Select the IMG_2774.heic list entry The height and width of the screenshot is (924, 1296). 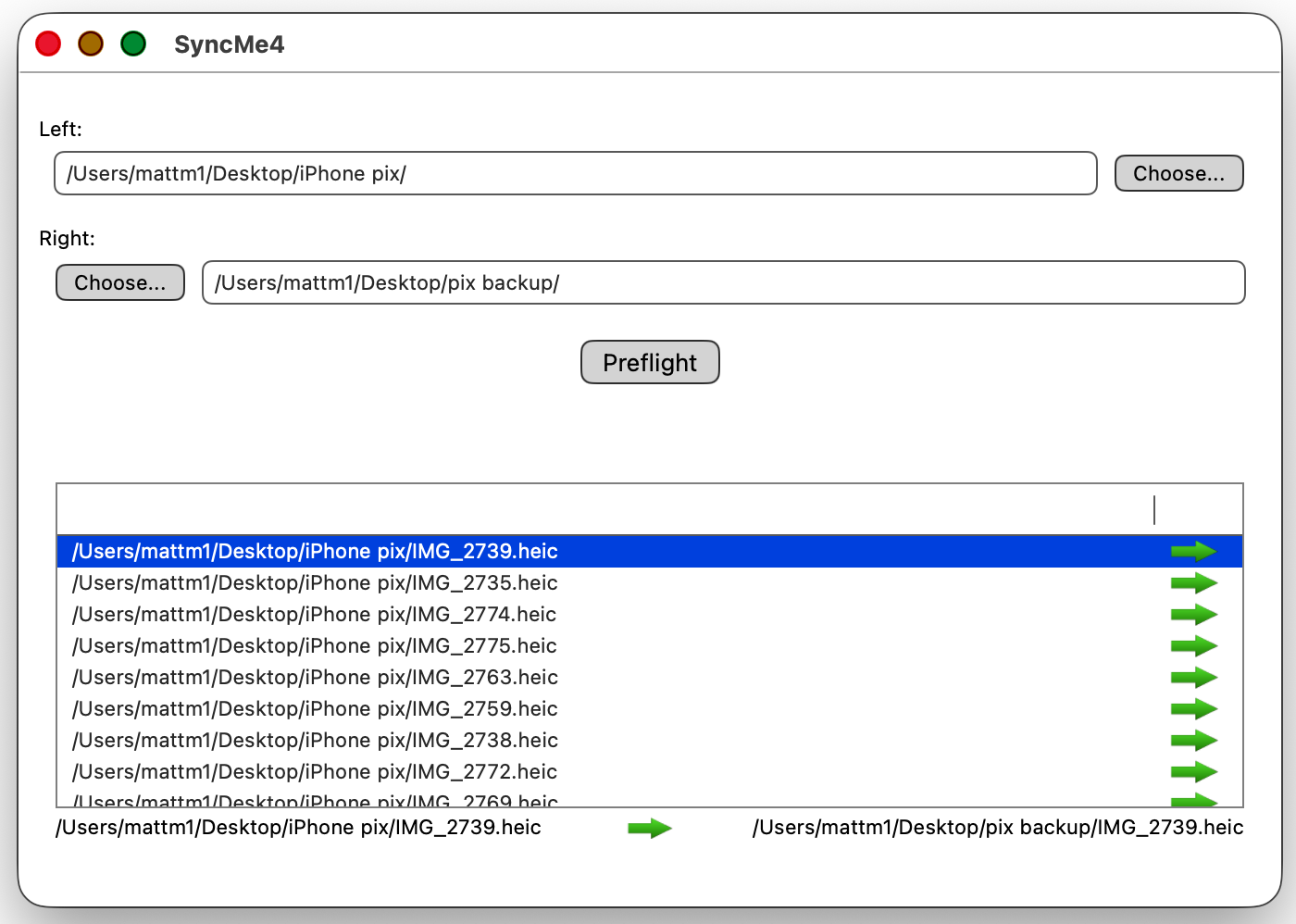(315, 615)
